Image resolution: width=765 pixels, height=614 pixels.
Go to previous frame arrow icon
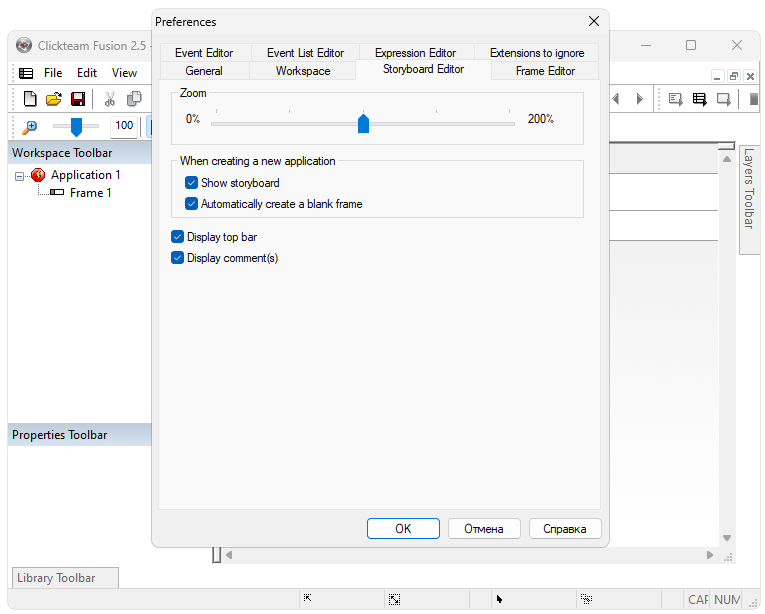pyautogui.click(x=616, y=99)
